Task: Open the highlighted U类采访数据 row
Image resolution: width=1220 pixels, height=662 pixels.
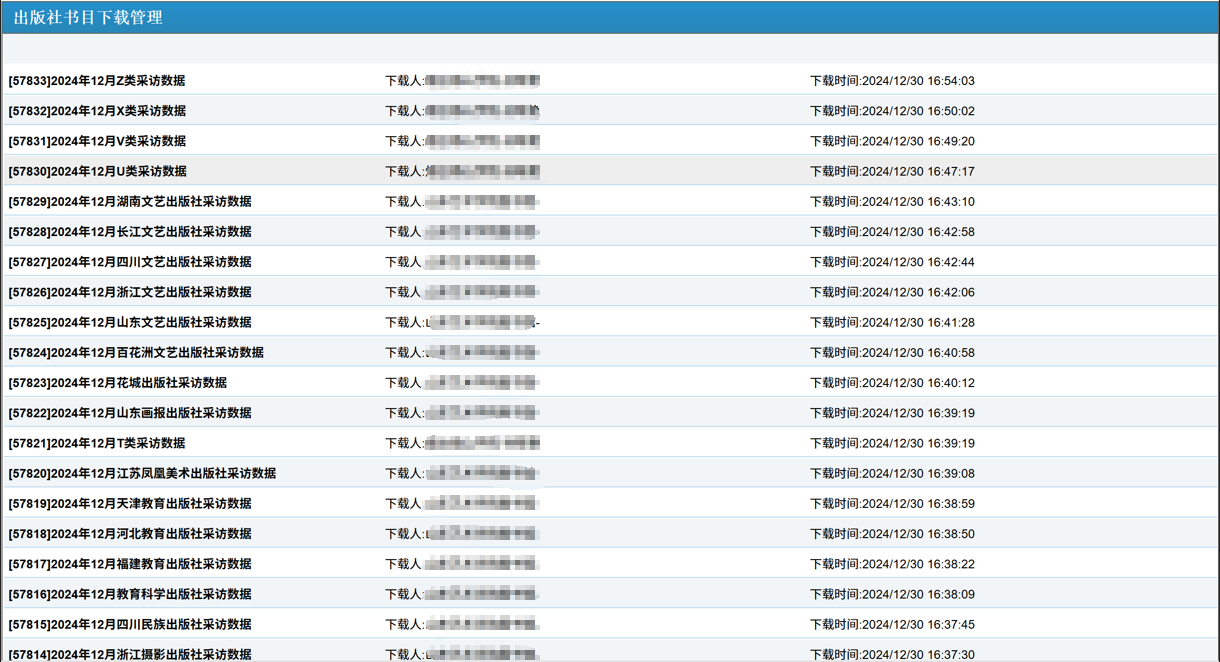Action: coord(97,171)
